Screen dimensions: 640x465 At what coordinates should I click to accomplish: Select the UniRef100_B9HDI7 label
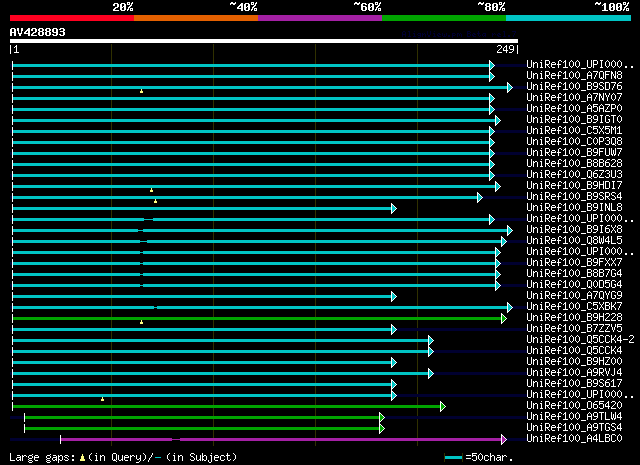(x=574, y=186)
